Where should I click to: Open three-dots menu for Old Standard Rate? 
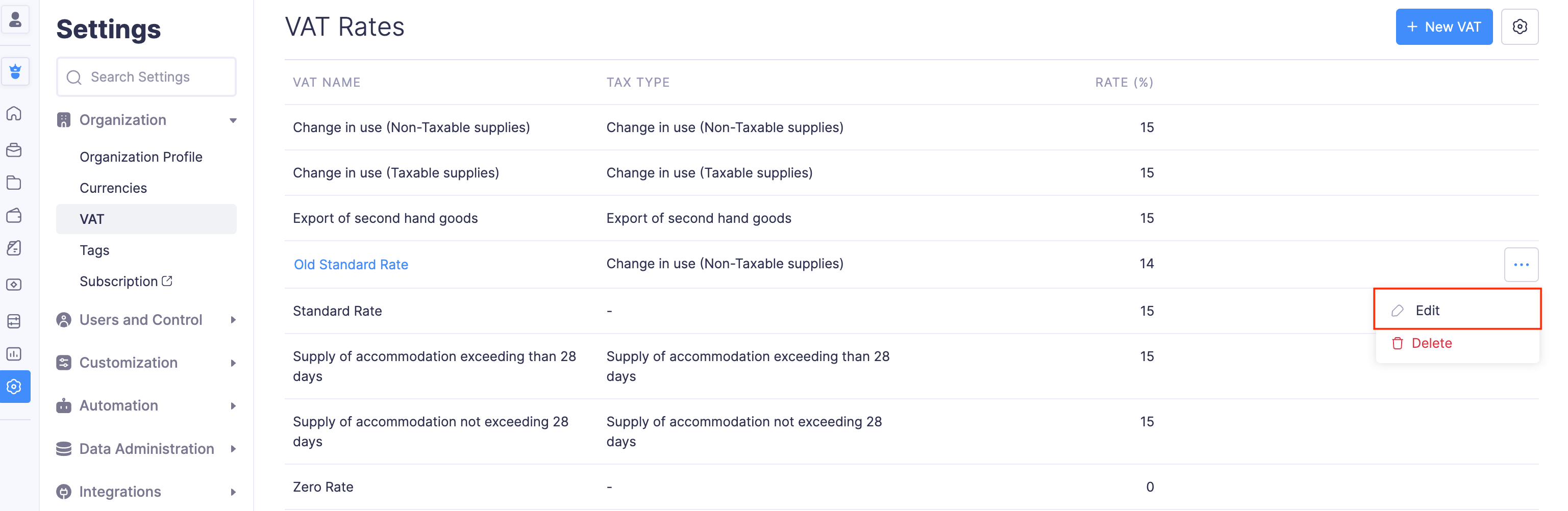point(1521,265)
